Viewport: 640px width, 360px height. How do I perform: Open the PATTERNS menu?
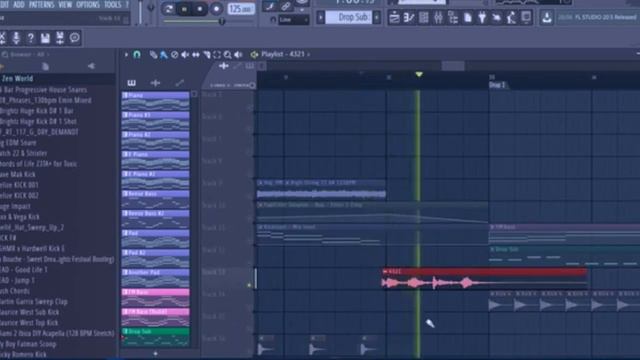pos(42,4)
